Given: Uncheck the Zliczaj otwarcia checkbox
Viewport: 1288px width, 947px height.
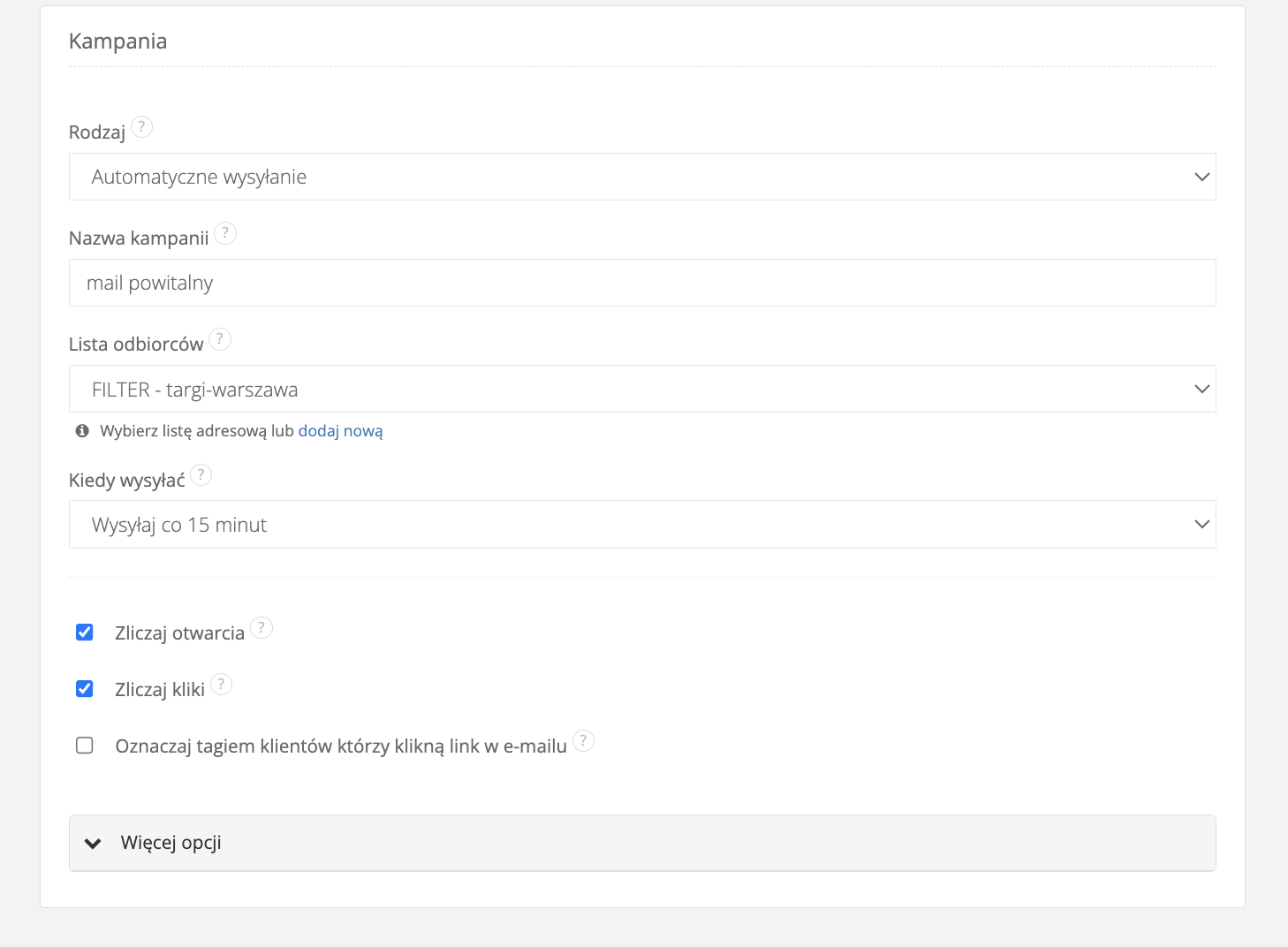Looking at the screenshot, I should pyautogui.click(x=85, y=633).
